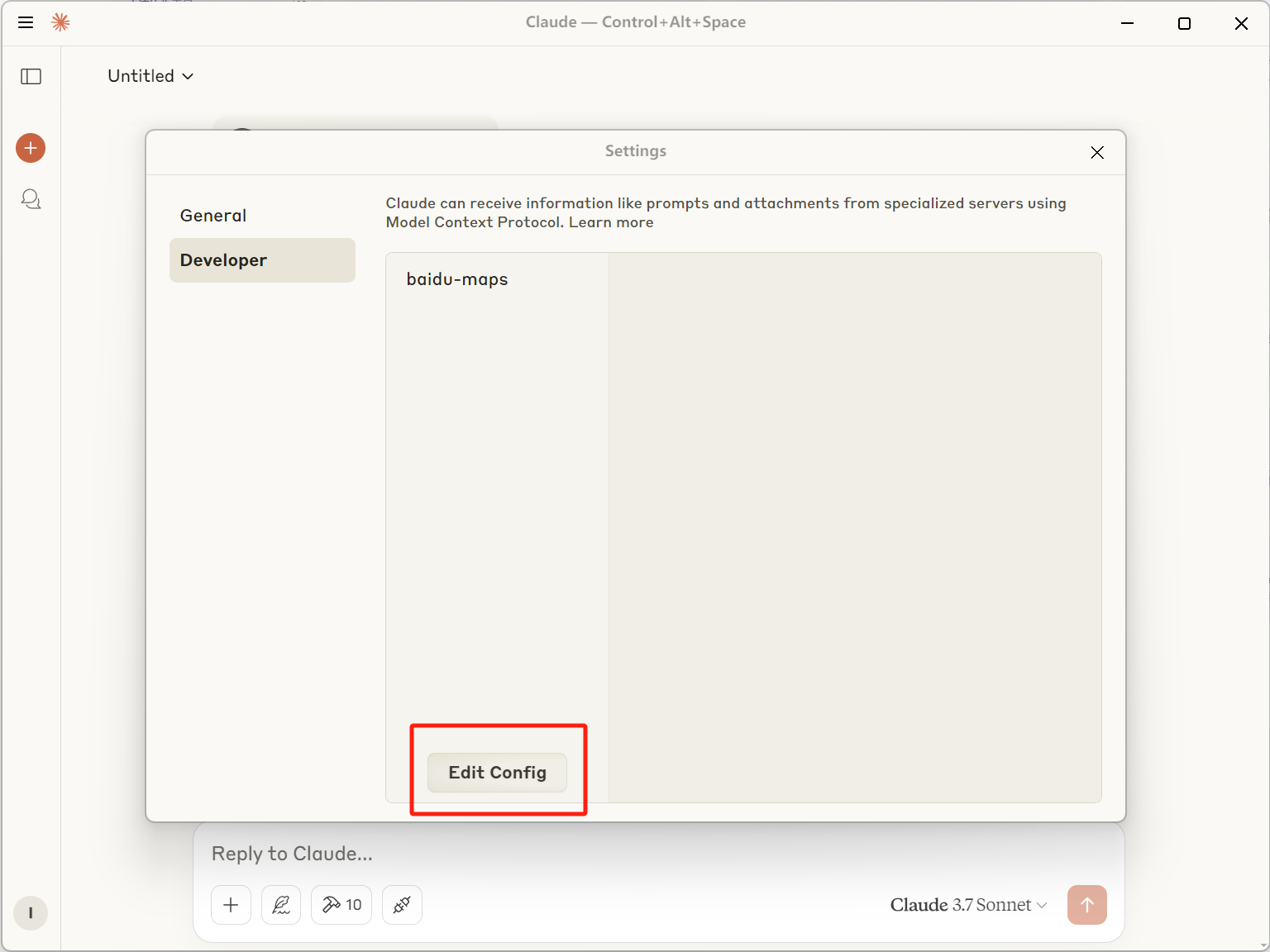Close the Settings dialog

pyautogui.click(x=1097, y=152)
